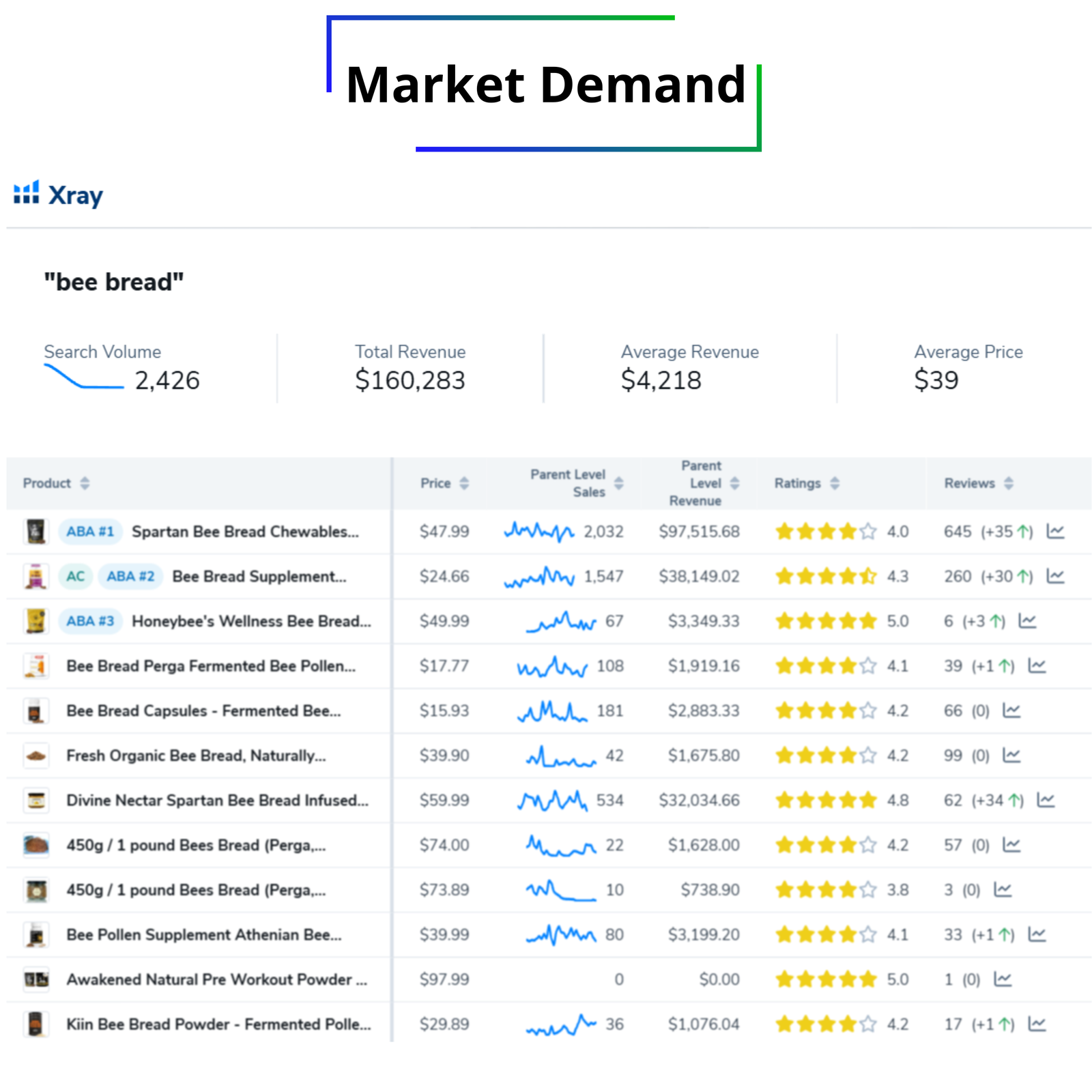The width and height of the screenshot is (1092, 1092).
Task: Select price cell $15.93
Action: click(x=444, y=710)
